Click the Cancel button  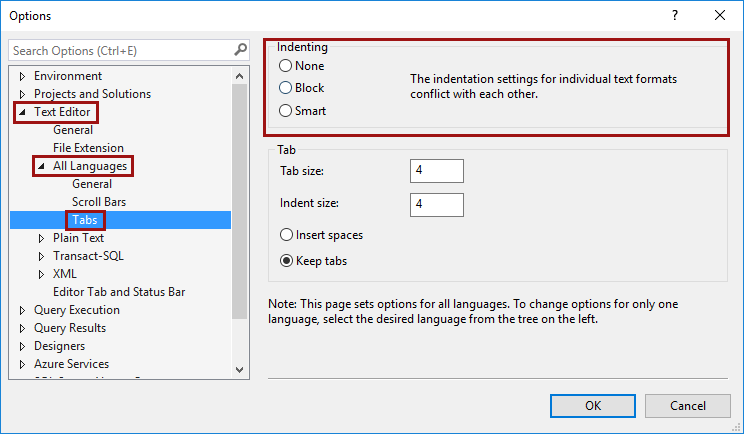click(687, 405)
